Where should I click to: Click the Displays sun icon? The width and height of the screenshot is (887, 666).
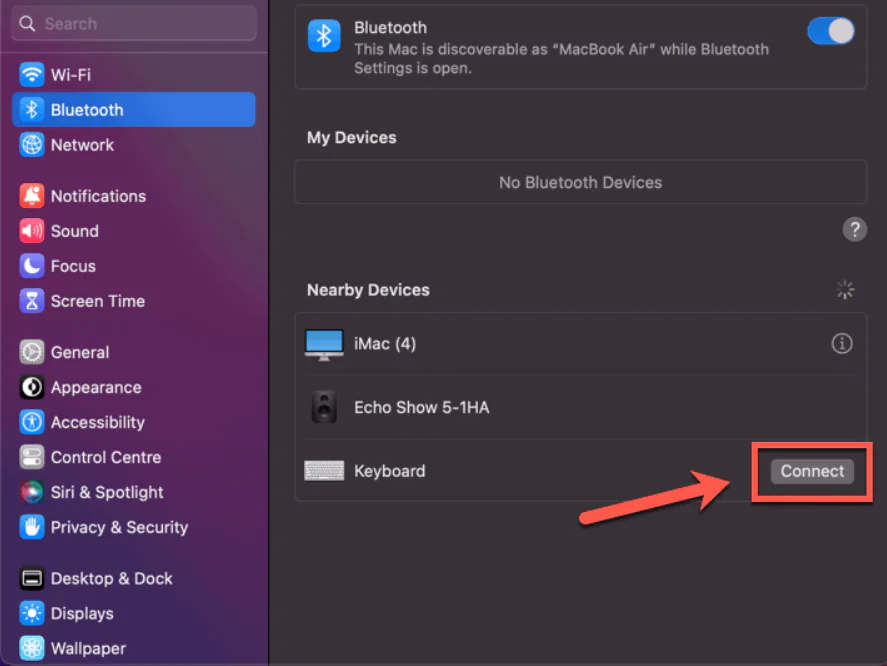[32, 613]
